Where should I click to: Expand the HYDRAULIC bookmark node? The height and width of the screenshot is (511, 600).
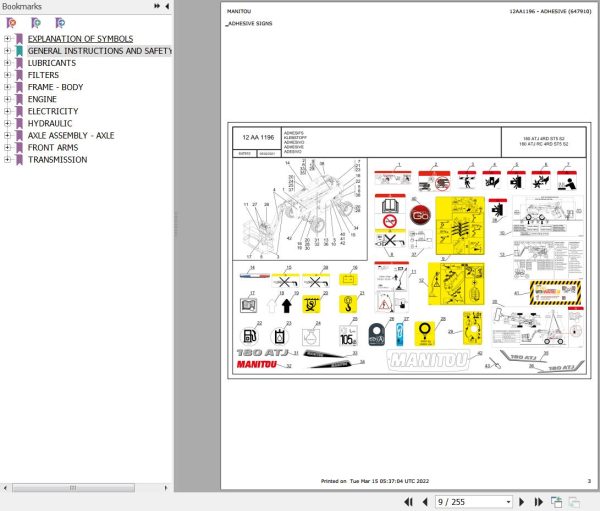point(7,123)
